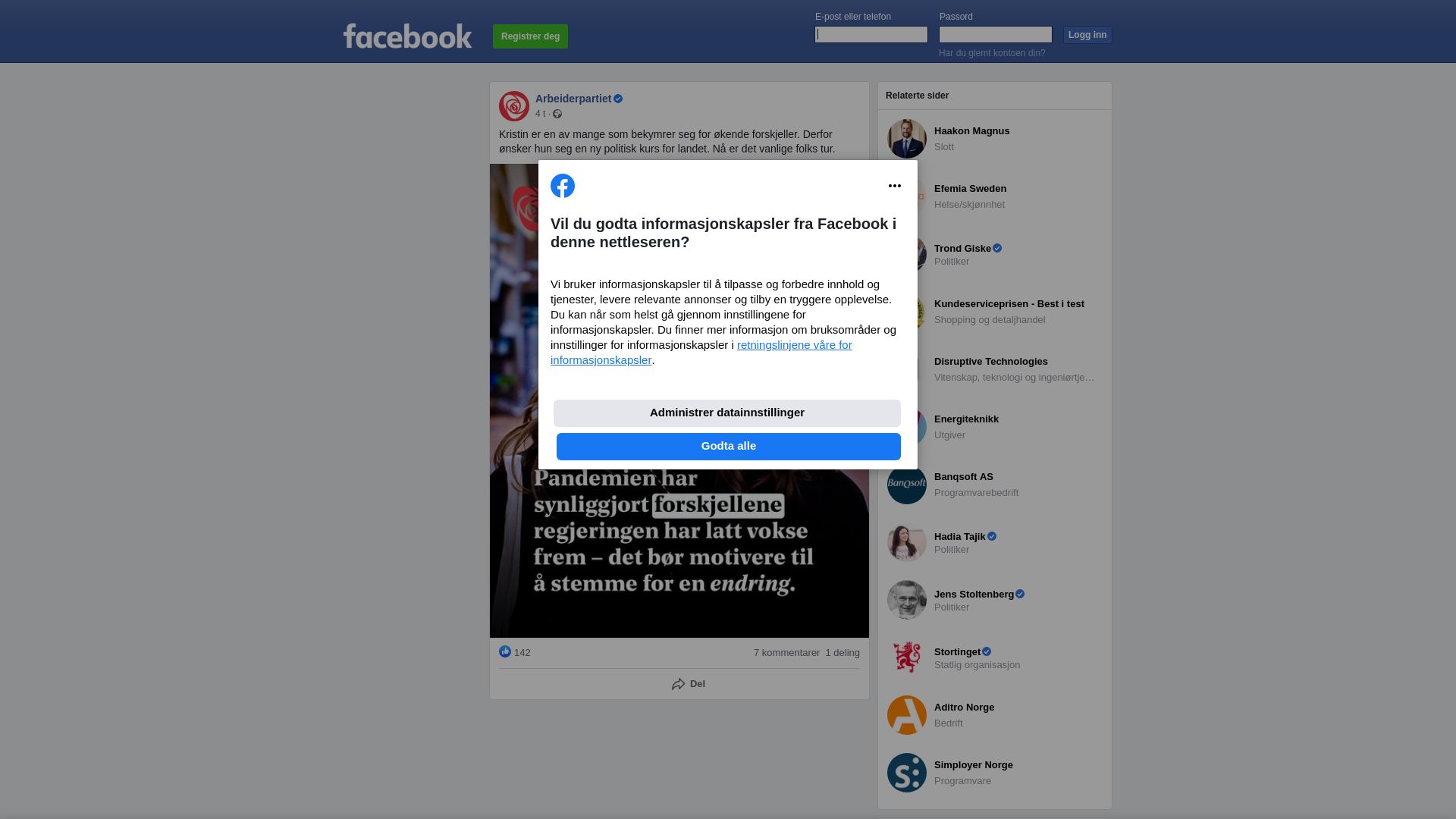1456x819 pixels.
Task: Focus the Passord input field
Action: click(996, 35)
